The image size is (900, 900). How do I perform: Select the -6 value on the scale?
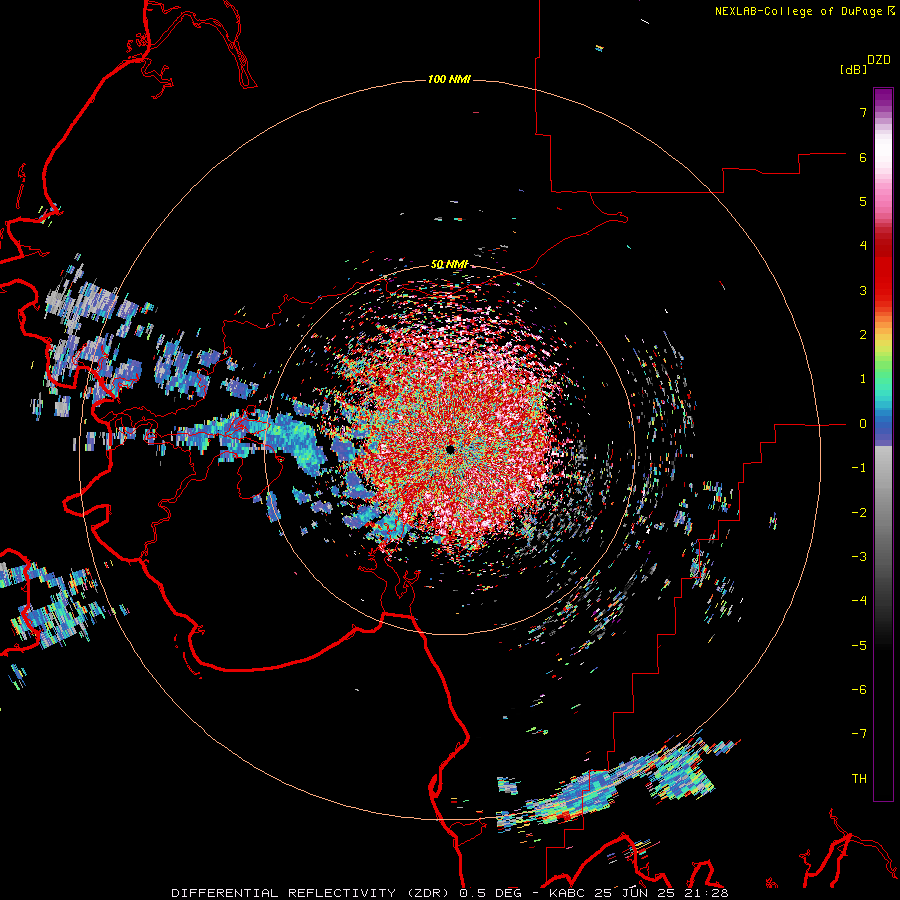pyautogui.click(x=859, y=690)
